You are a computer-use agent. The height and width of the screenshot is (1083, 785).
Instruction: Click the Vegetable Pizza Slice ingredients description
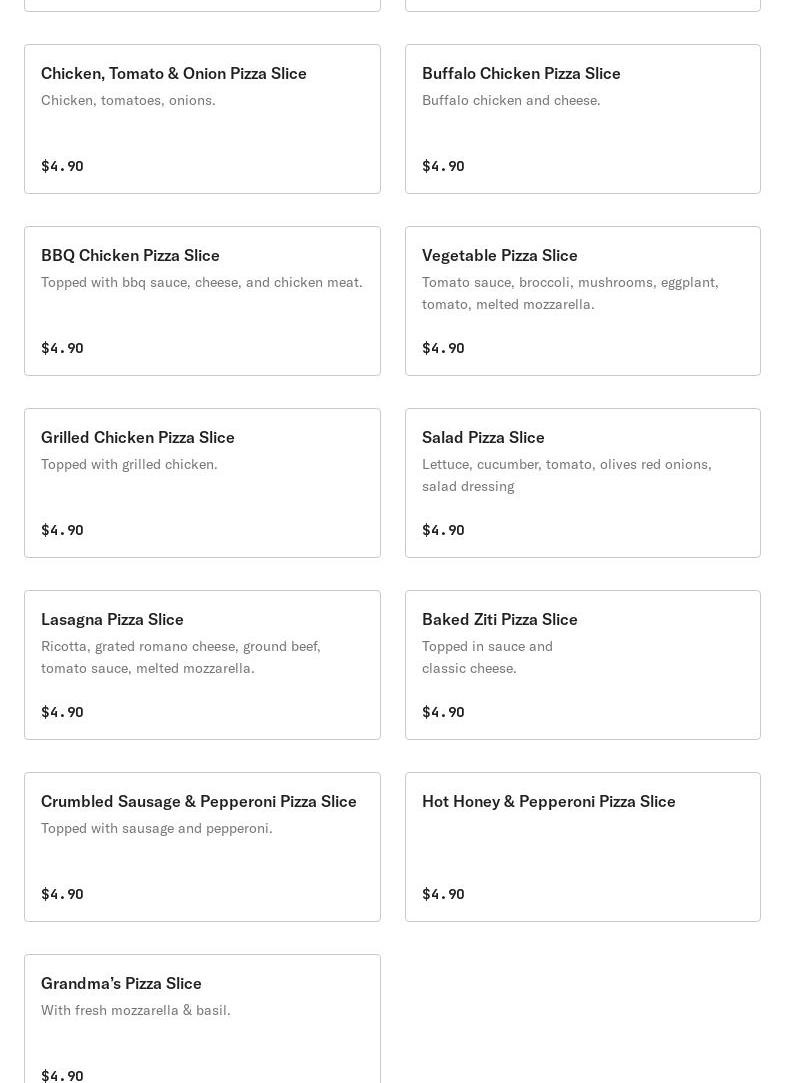point(570,293)
